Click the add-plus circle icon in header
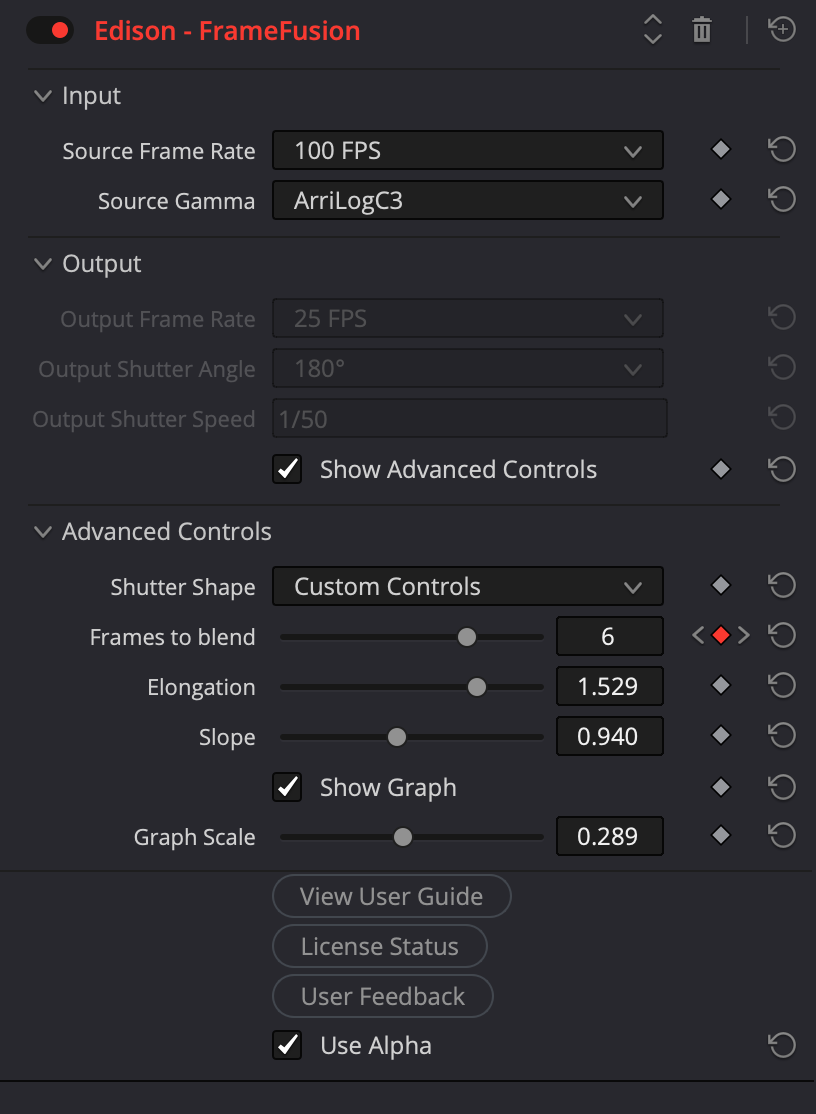The image size is (816, 1114). click(x=782, y=30)
